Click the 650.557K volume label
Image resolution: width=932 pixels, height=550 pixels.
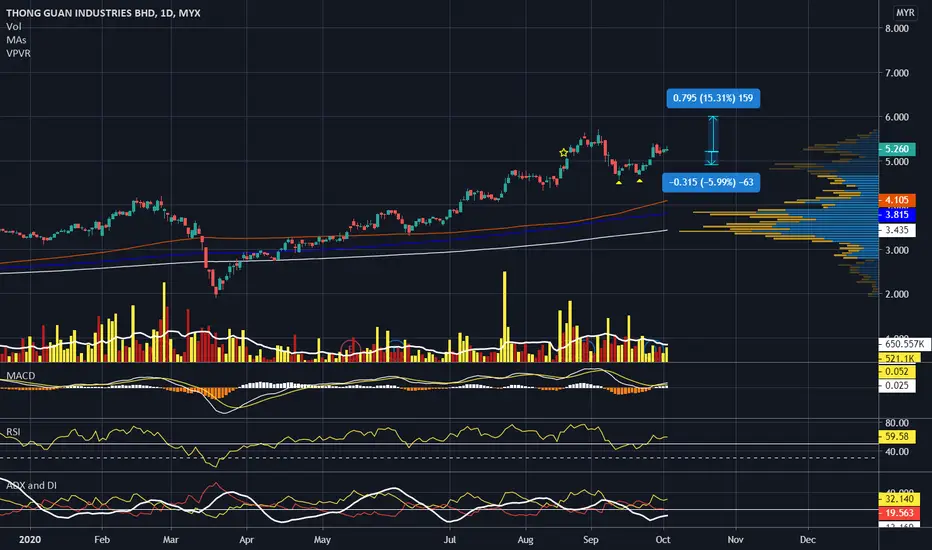point(904,344)
